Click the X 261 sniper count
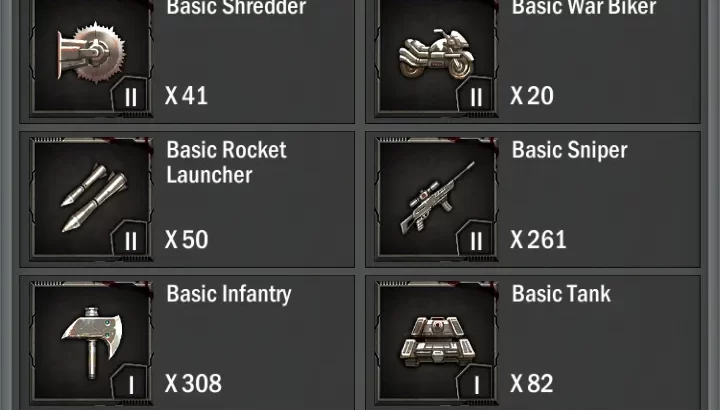This screenshot has height=410, width=720. (538, 240)
